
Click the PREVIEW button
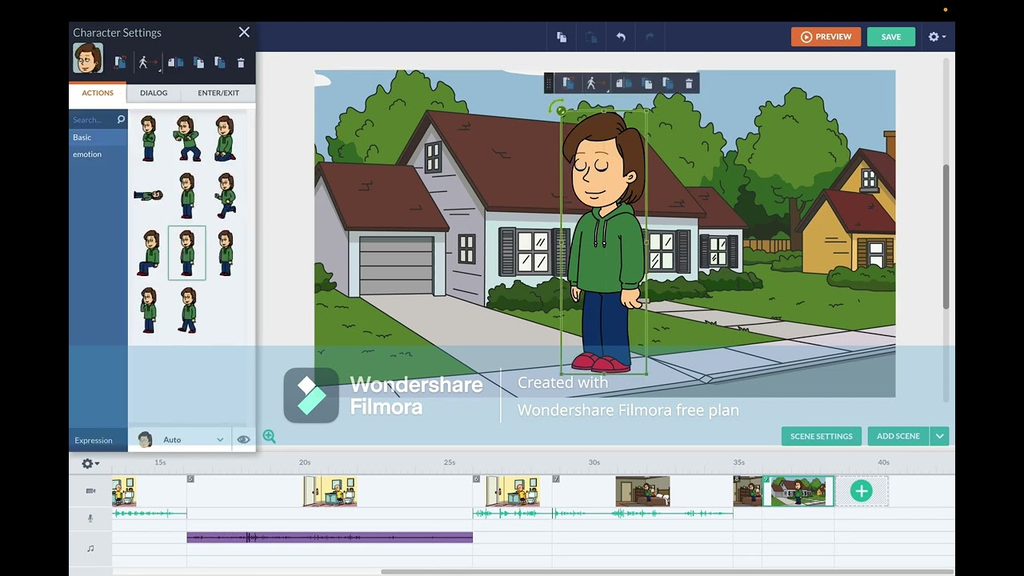point(825,37)
